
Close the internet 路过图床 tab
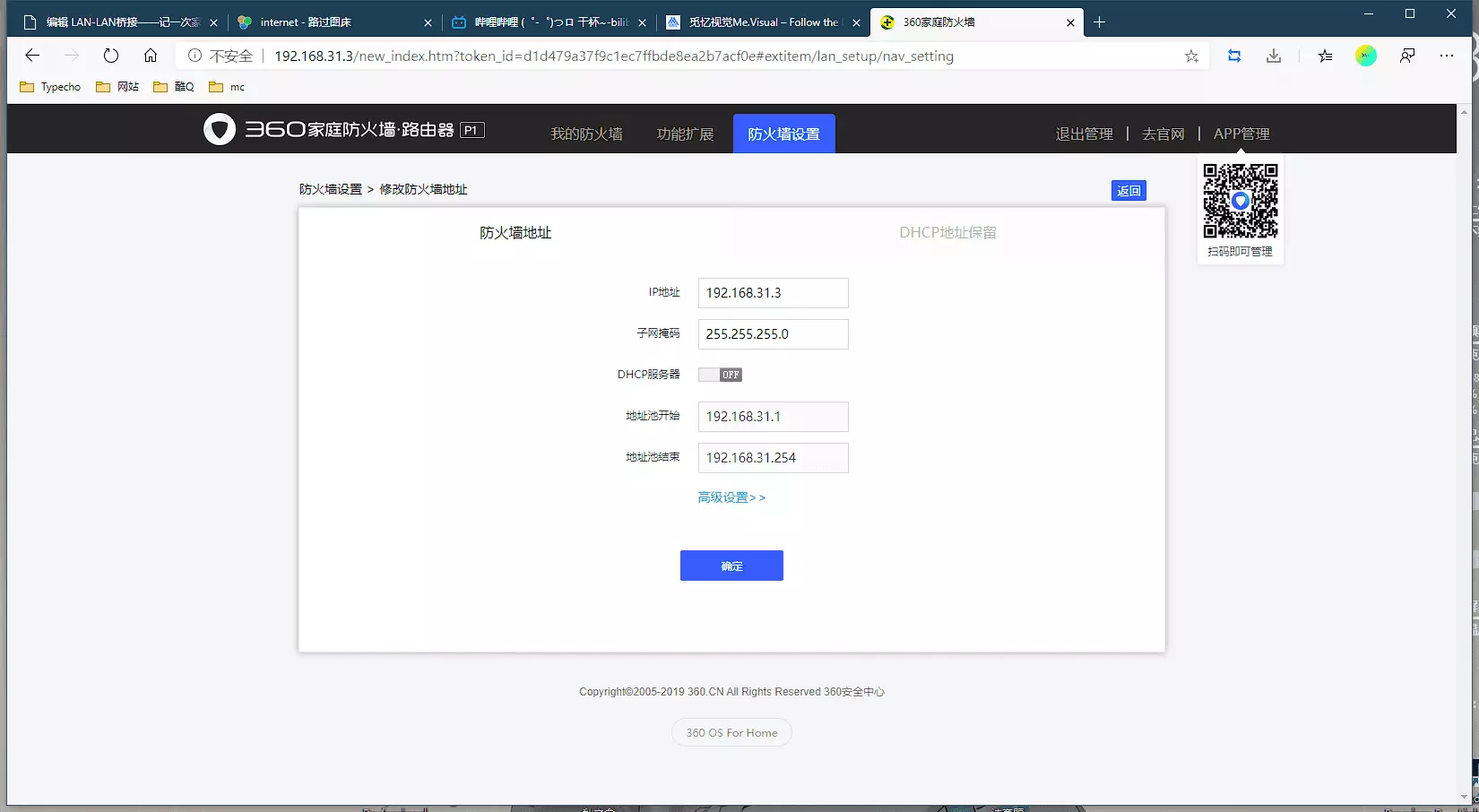428,22
